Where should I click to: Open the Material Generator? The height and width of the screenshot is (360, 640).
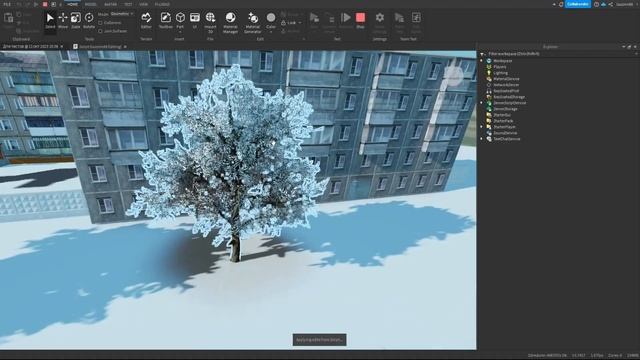[x=253, y=22]
